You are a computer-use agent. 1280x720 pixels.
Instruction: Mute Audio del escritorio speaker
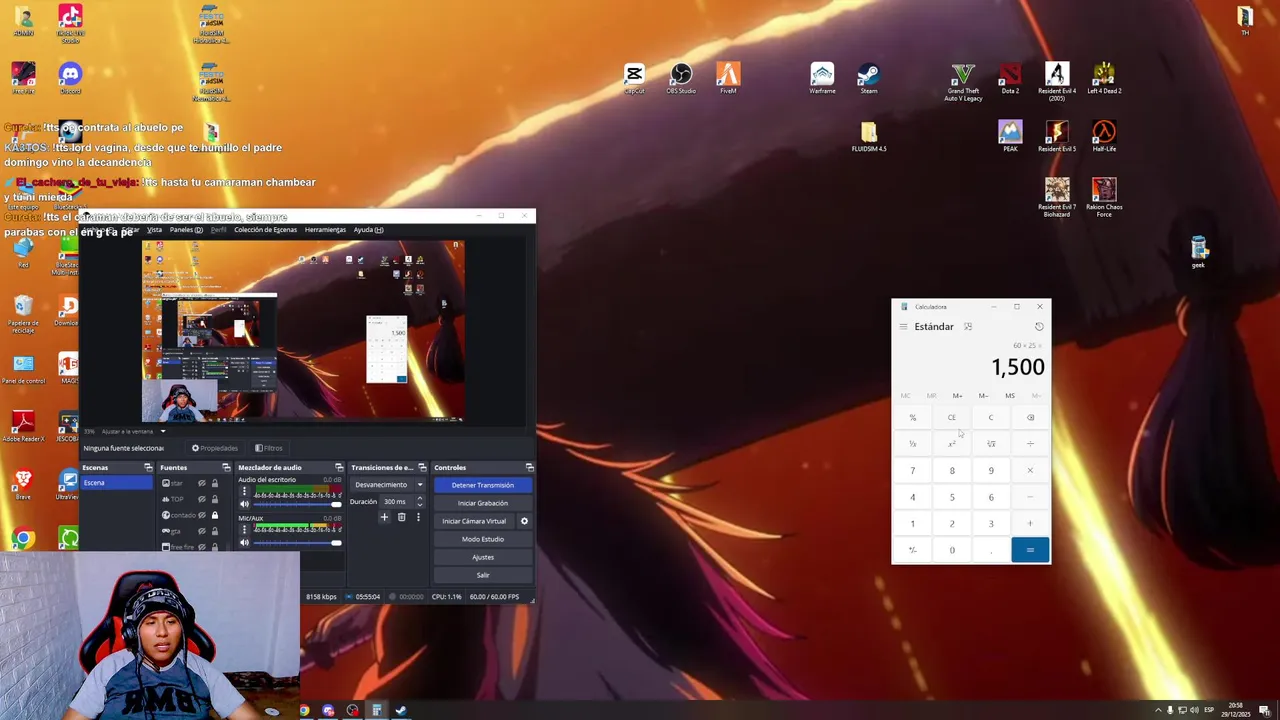(244, 504)
